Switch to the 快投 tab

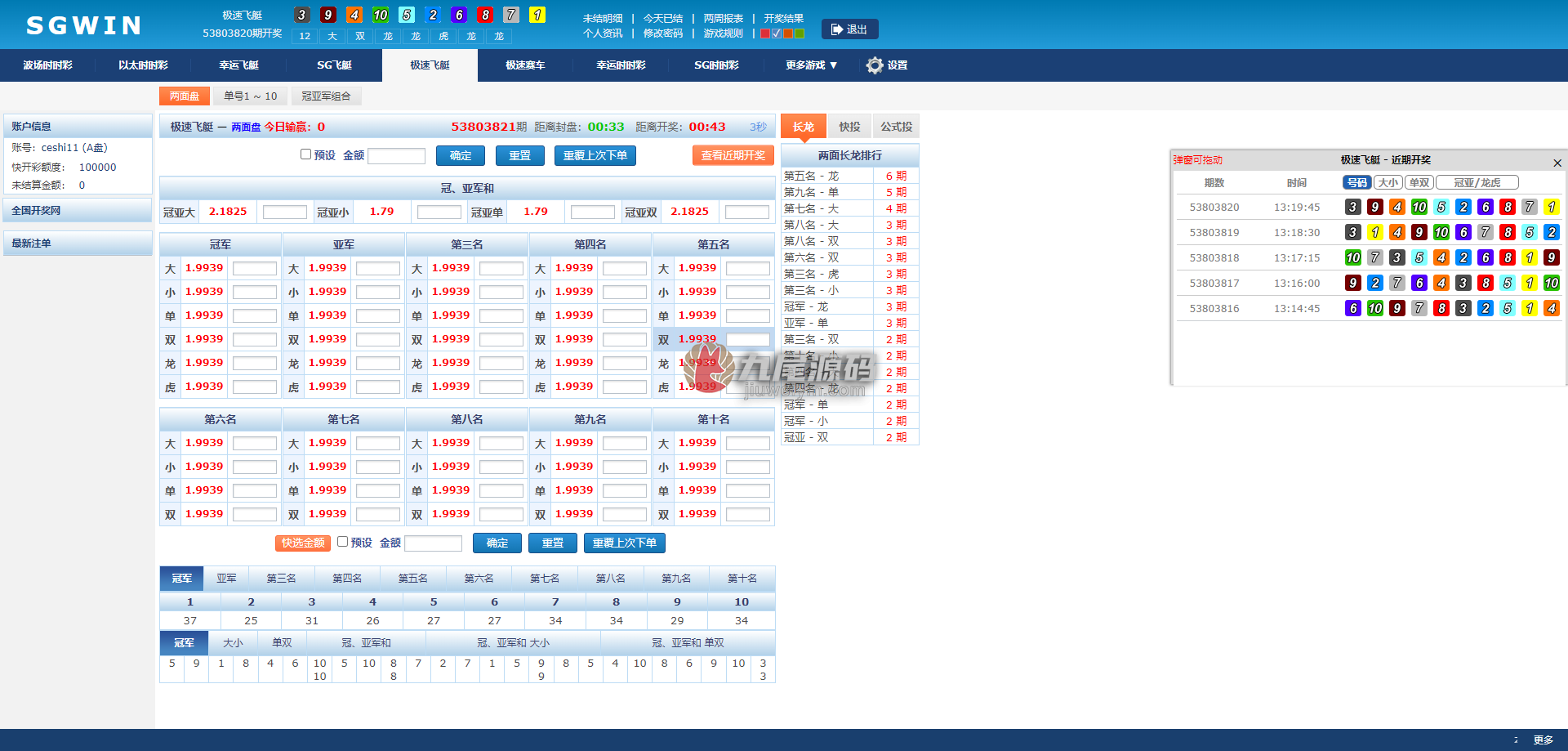[849, 127]
